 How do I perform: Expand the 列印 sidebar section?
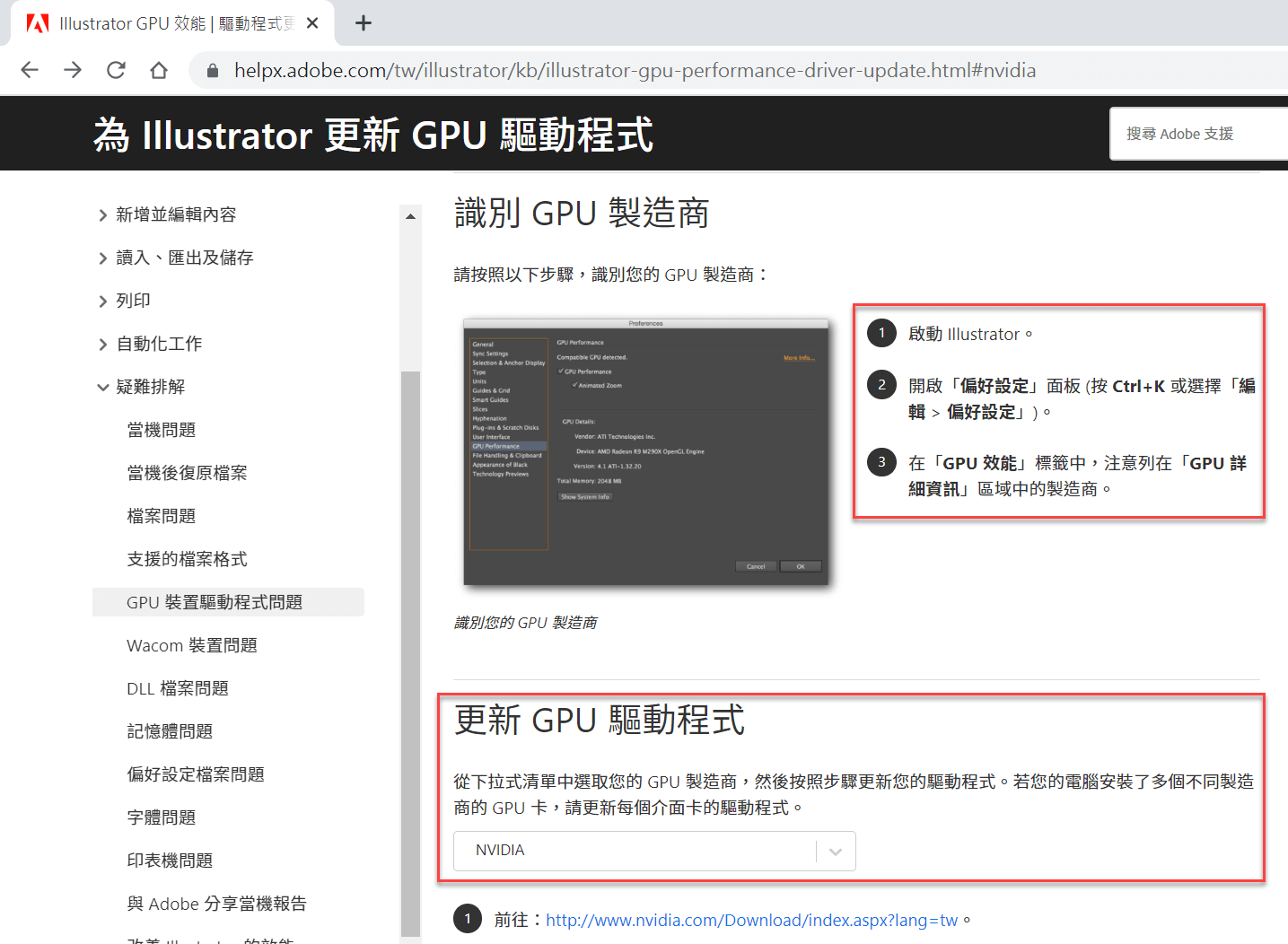124,301
